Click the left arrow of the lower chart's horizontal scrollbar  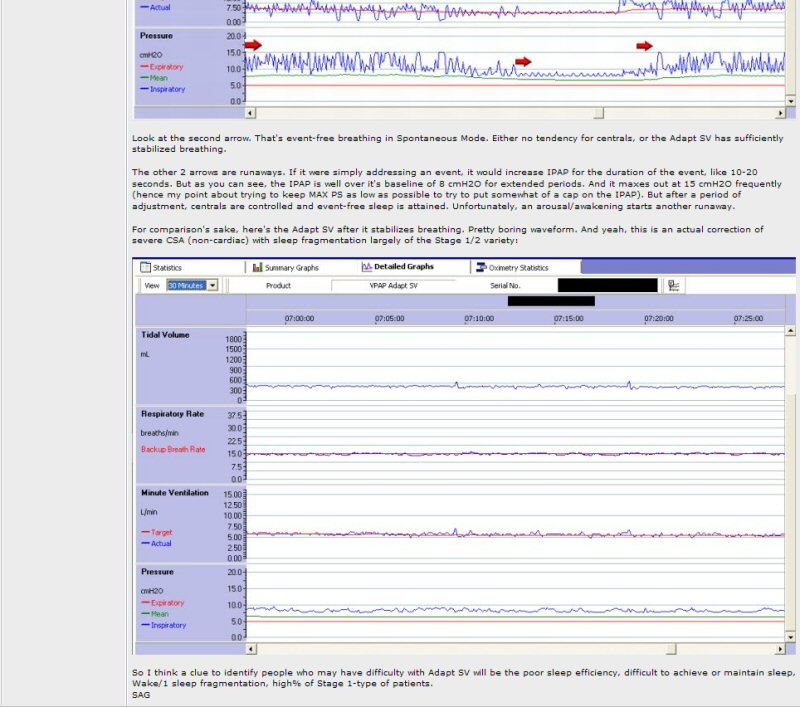(251, 649)
